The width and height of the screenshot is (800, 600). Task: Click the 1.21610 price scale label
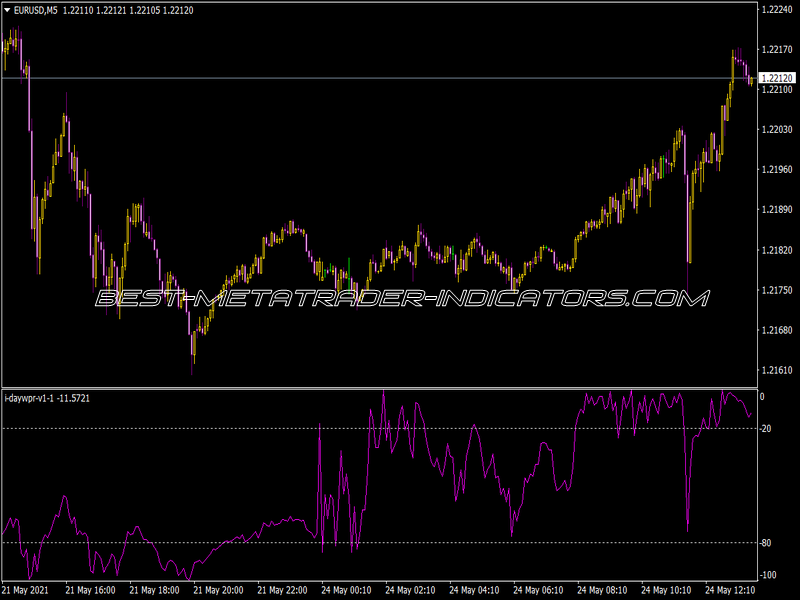tap(777, 370)
